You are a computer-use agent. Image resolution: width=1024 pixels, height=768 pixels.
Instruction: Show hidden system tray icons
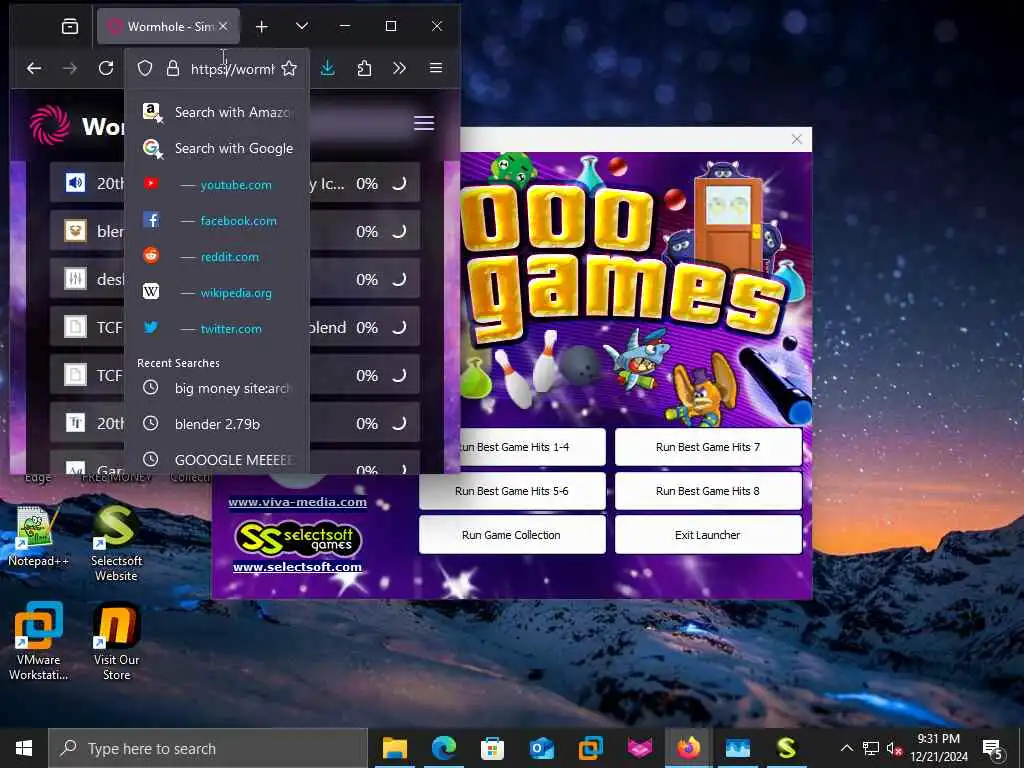click(846, 748)
